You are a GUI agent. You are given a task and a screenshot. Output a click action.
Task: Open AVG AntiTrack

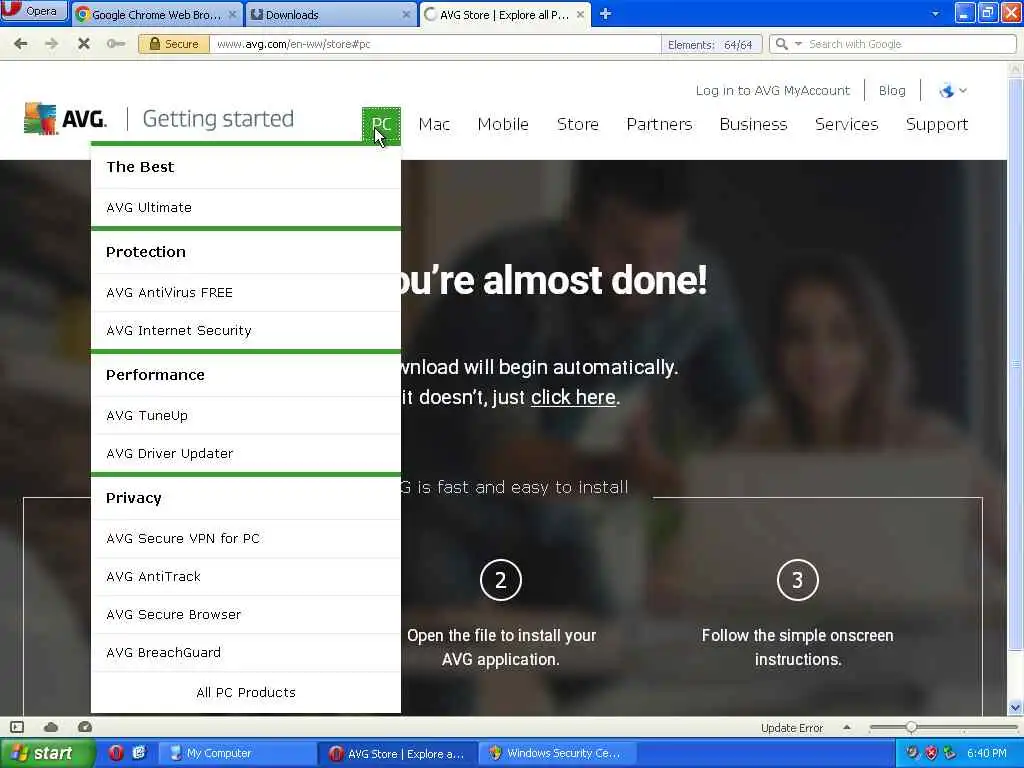coord(246,577)
